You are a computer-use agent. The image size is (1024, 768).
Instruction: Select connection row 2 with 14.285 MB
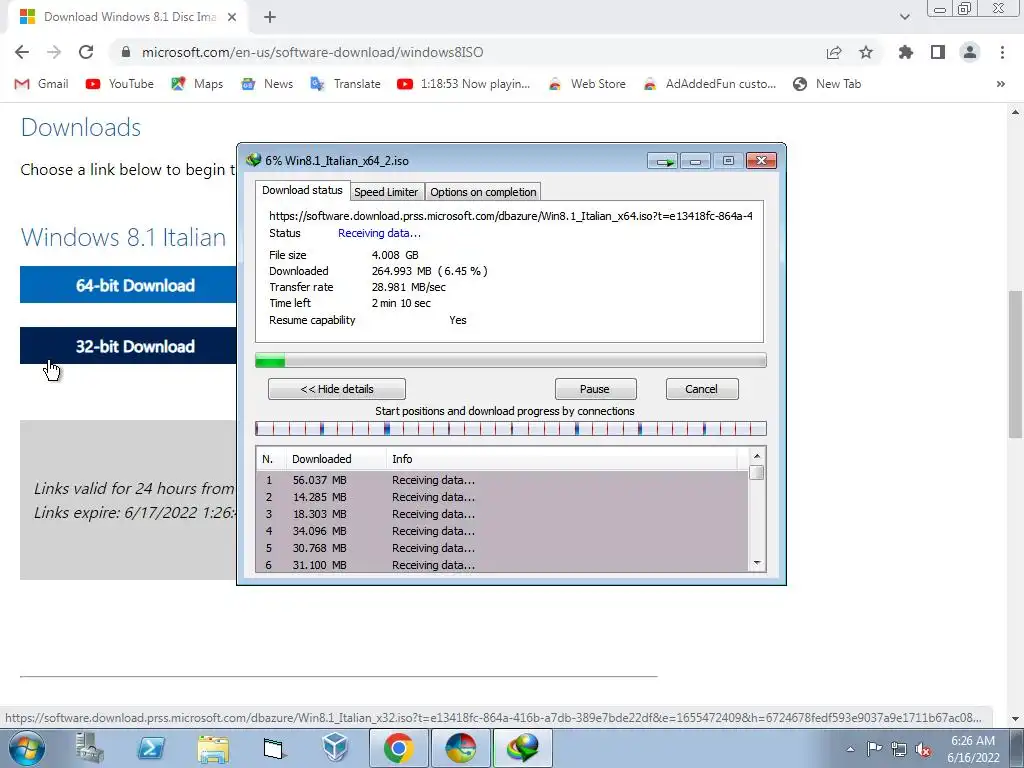pyautogui.click(x=502, y=497)
